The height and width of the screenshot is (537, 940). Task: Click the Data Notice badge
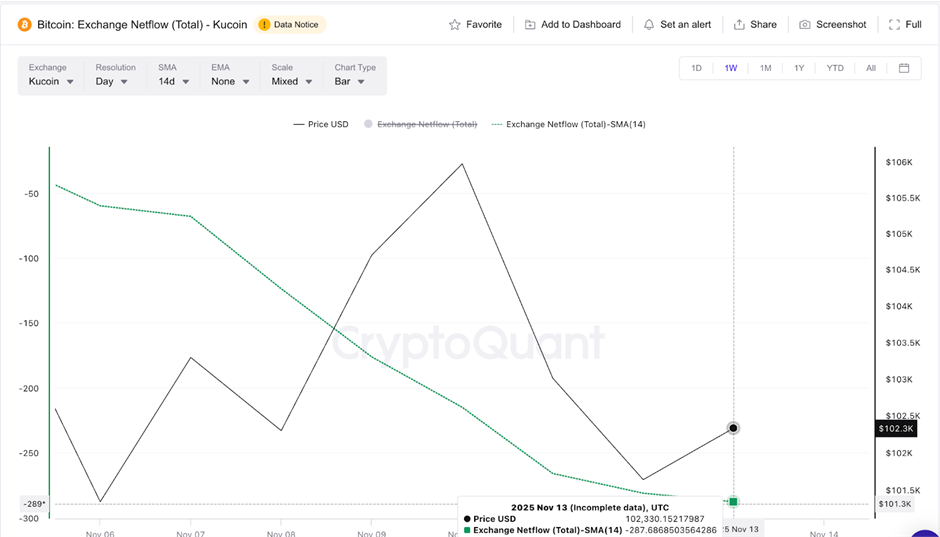coord(291,24)
